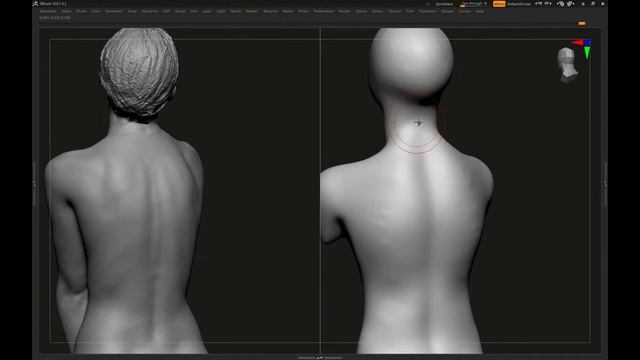Open the Texture menu
Screen dimensions: 640x360
pyautogui.click(x=394, y=11)
